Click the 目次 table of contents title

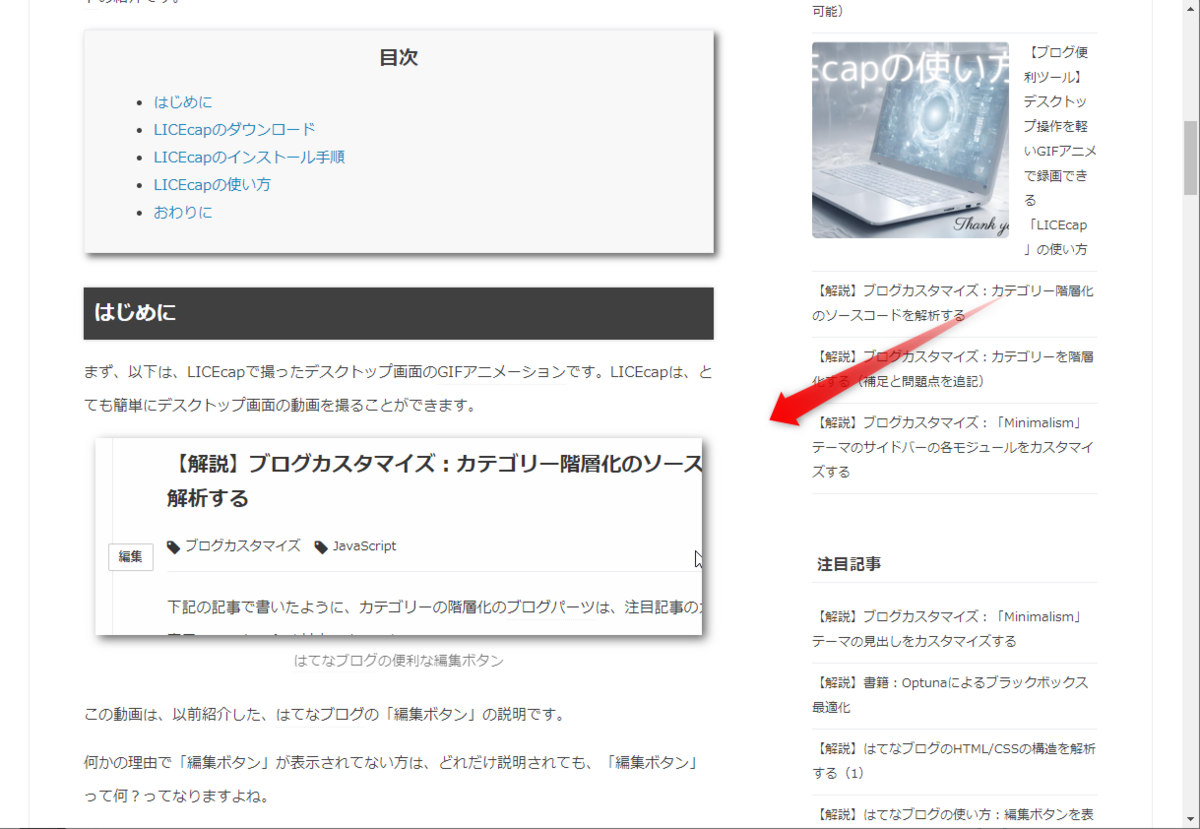(x=399, y=58)
